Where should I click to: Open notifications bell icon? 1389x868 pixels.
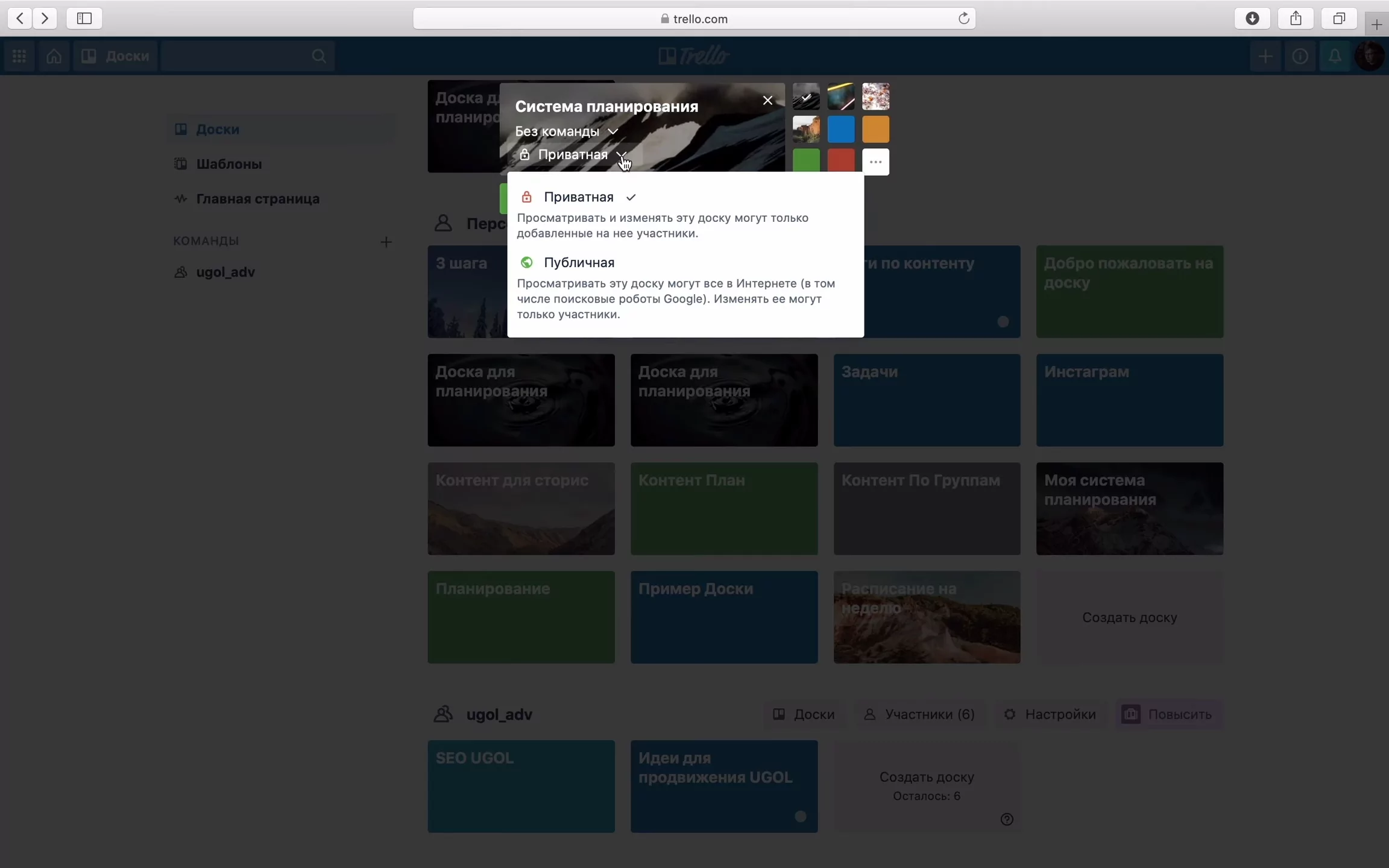1335,56
